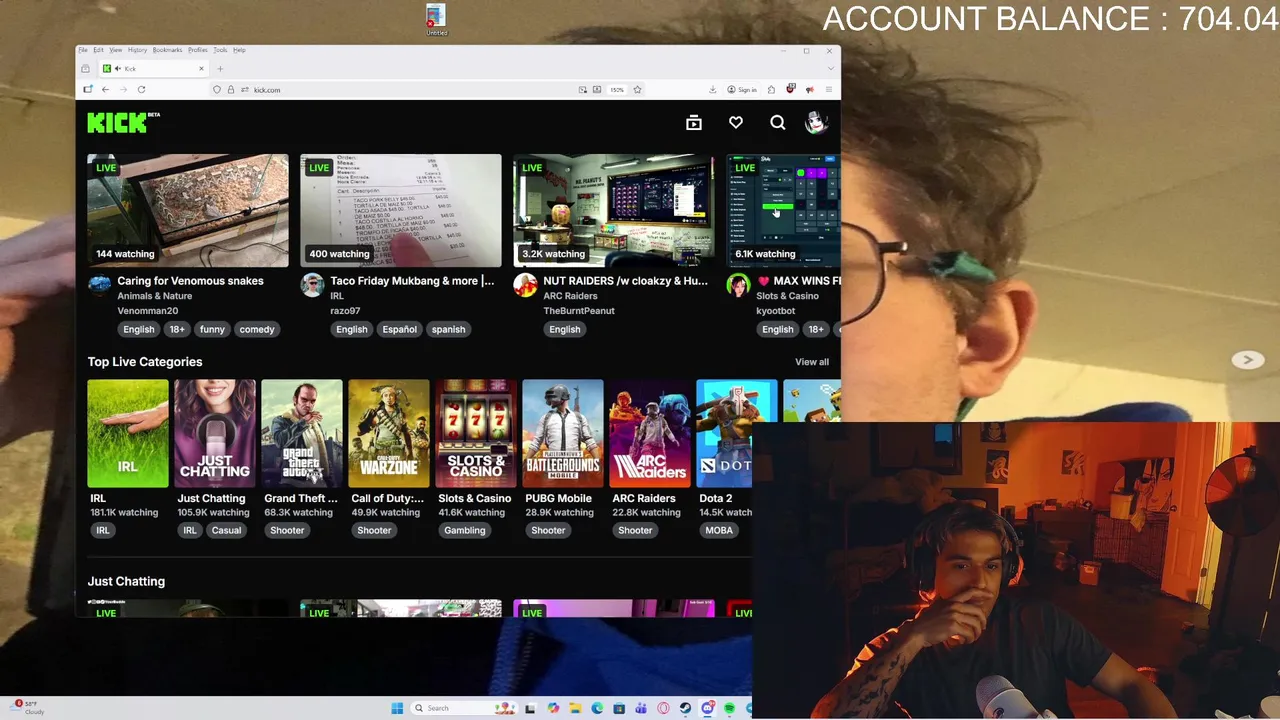Bookmark this page with the star
The height and width of the screenshot is (720, 1280).
pos(637,90)
